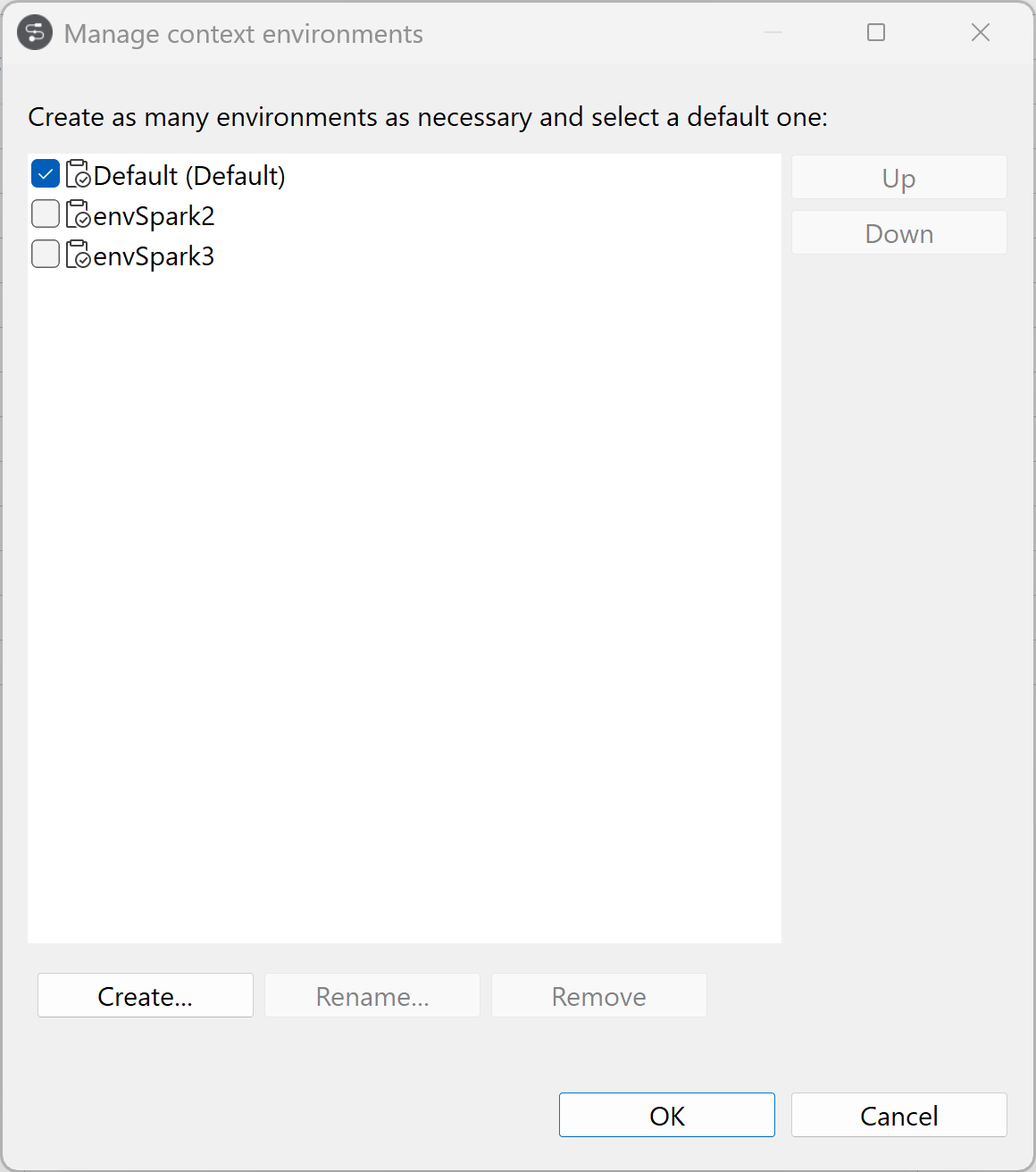Click the envSpark3 environment clipboard icon
Viewport: 1036px width, 1172px height.
point(79,255)
